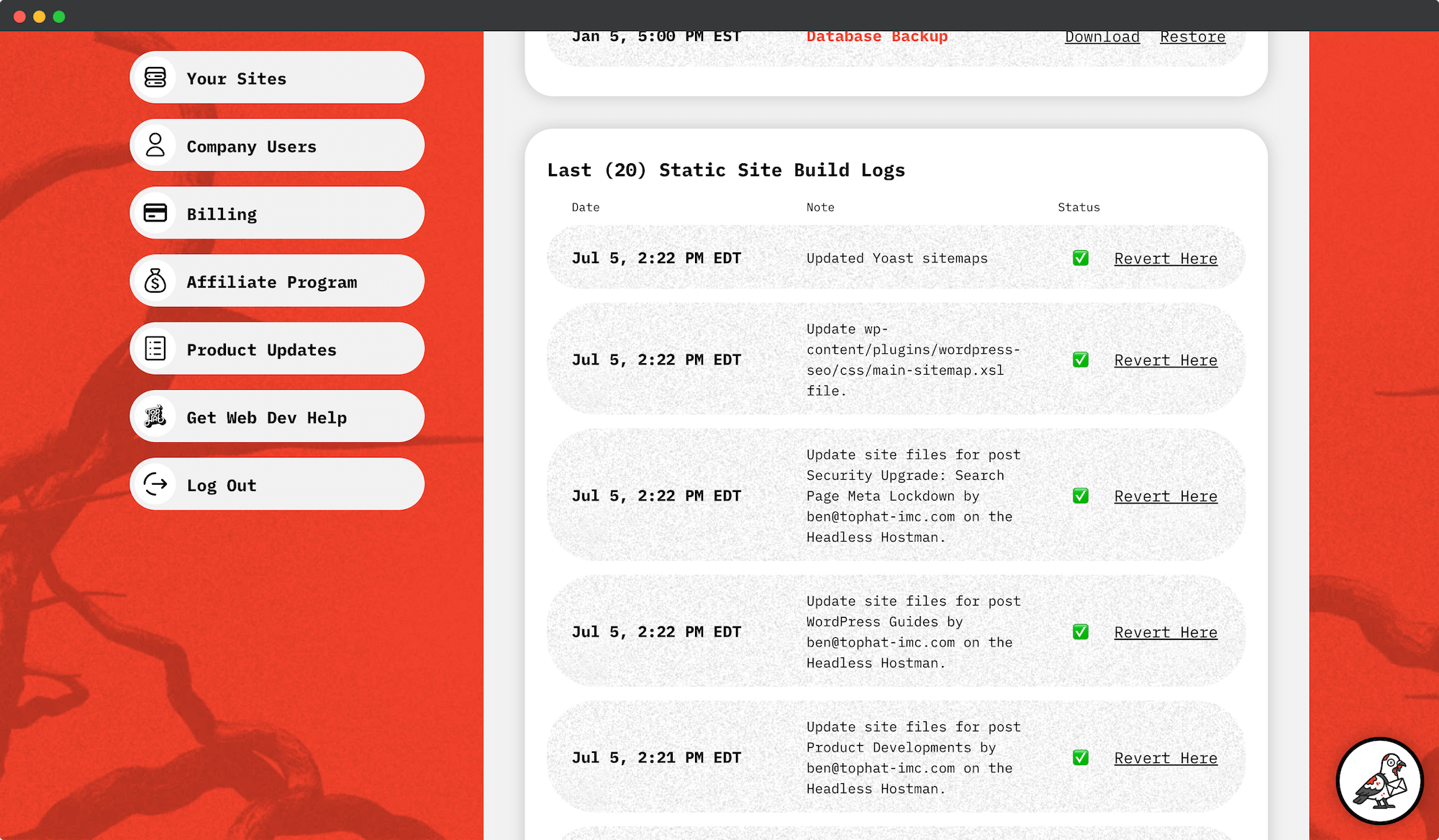Open the pigeon chat widget
The image size is (1439, 840).
point(1379,781)
